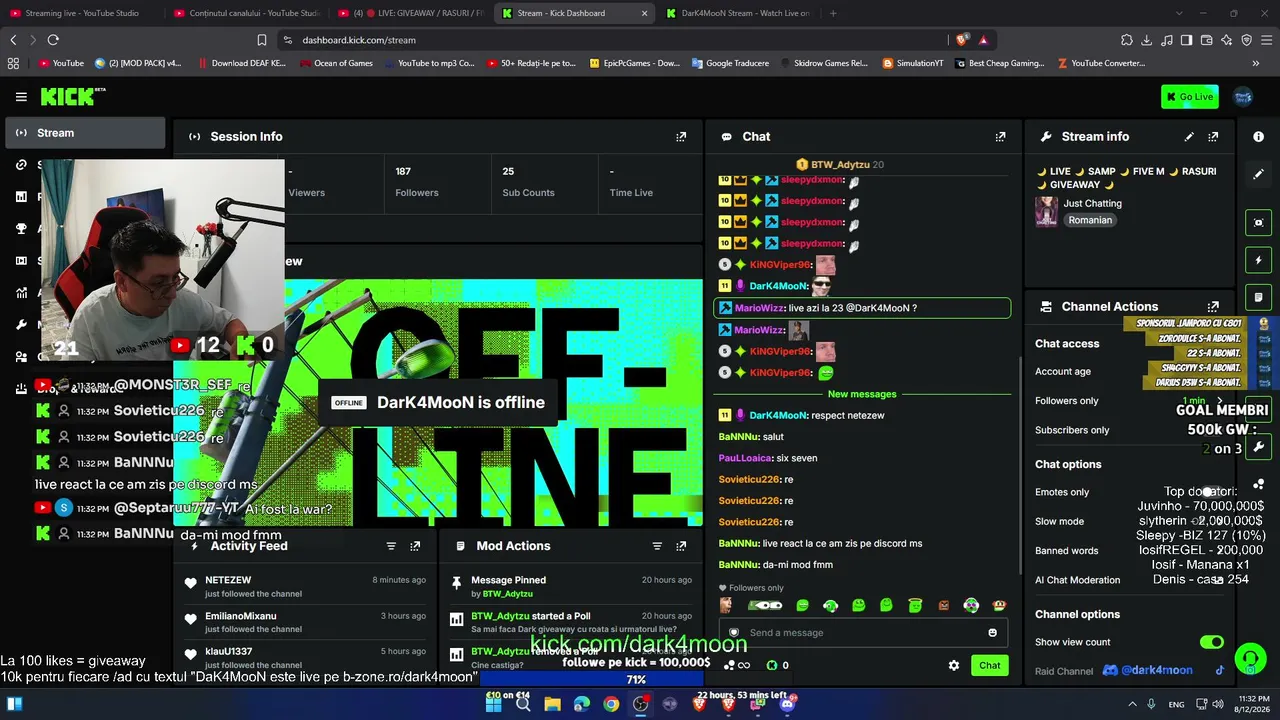This screenshot has width=1280, height=720.
Task: Open Windows Start menu
Action: 494,704
